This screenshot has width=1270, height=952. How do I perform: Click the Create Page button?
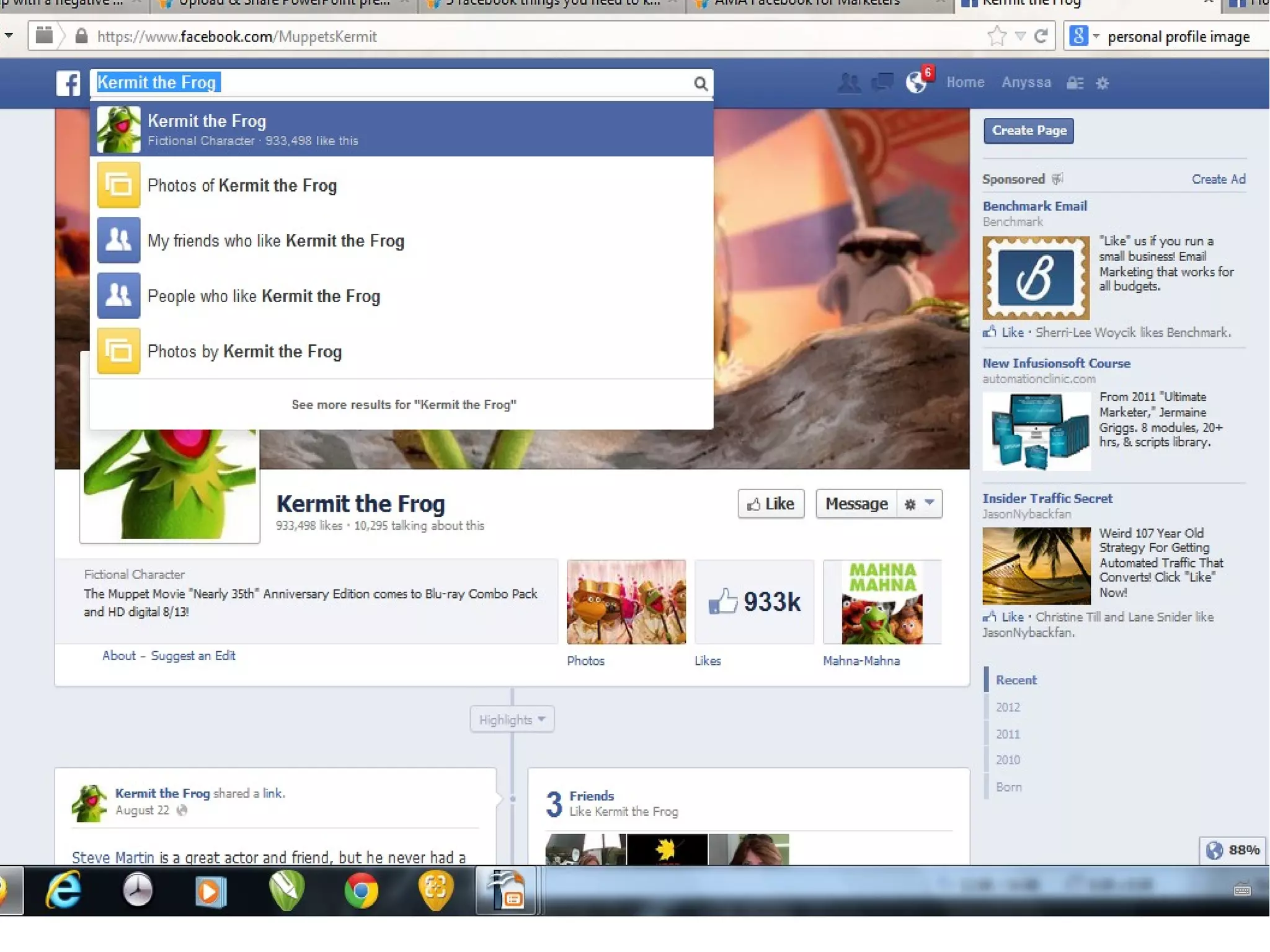[x=1028, y=131]
